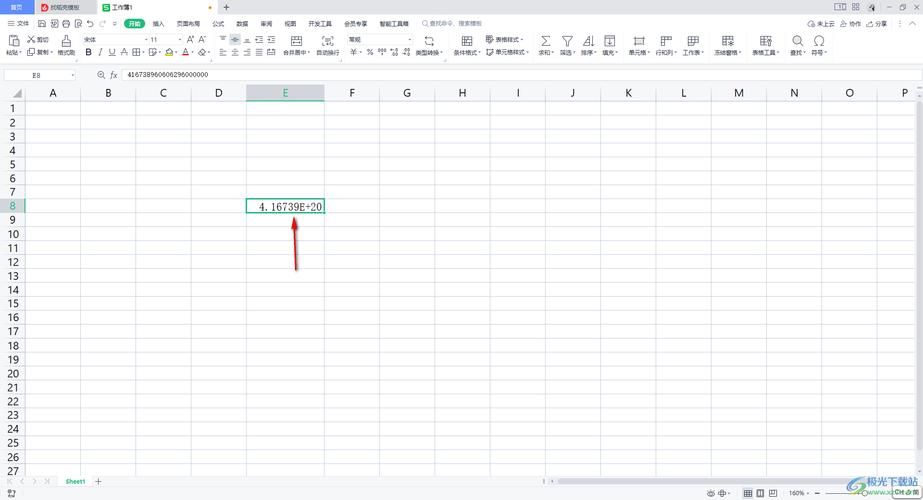Apply the red font color
Viewport: 923px width, 500px height.
click(185, 52)
